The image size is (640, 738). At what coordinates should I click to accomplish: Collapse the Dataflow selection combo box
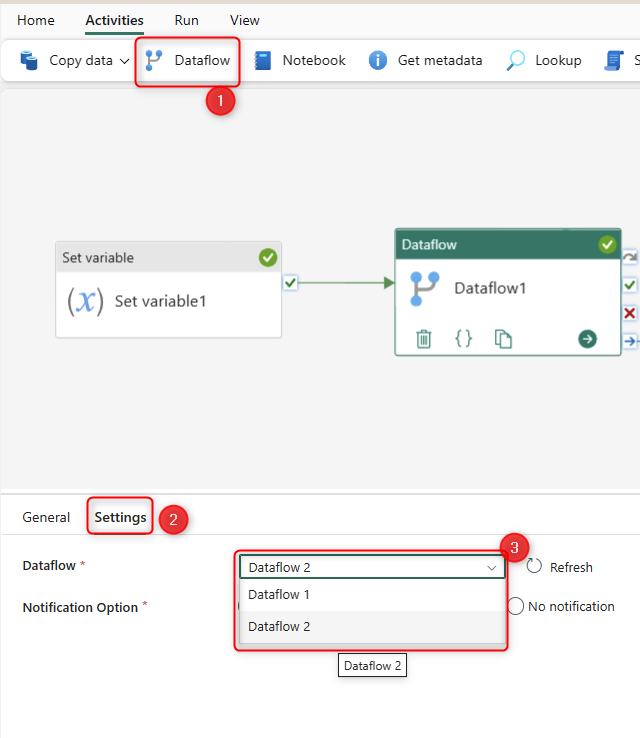click(491, 567)
